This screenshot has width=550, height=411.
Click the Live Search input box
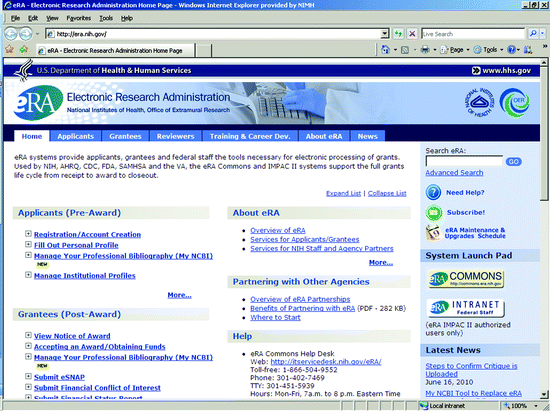click(473, 34)
